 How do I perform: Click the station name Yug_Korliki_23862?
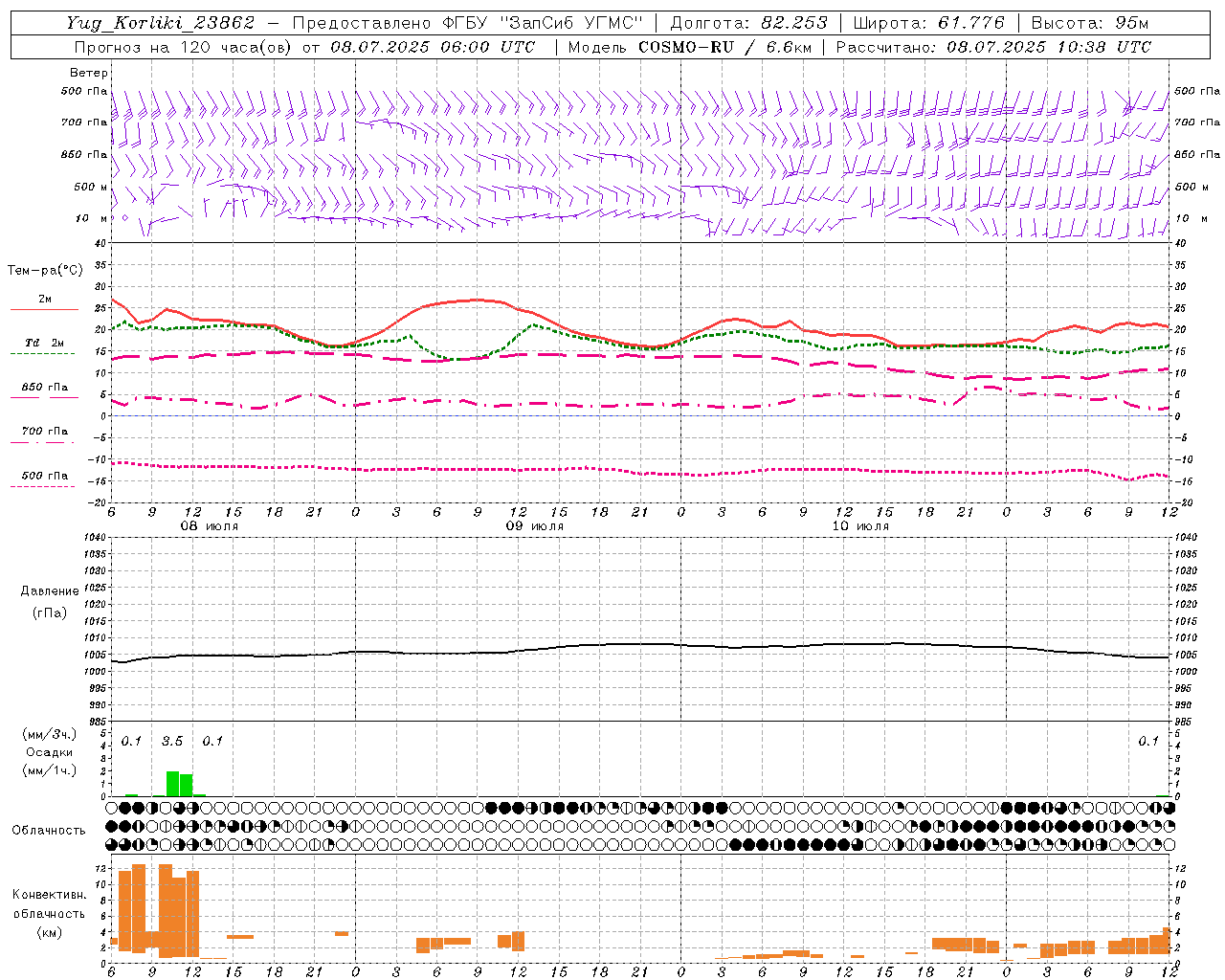click(160, 23)
